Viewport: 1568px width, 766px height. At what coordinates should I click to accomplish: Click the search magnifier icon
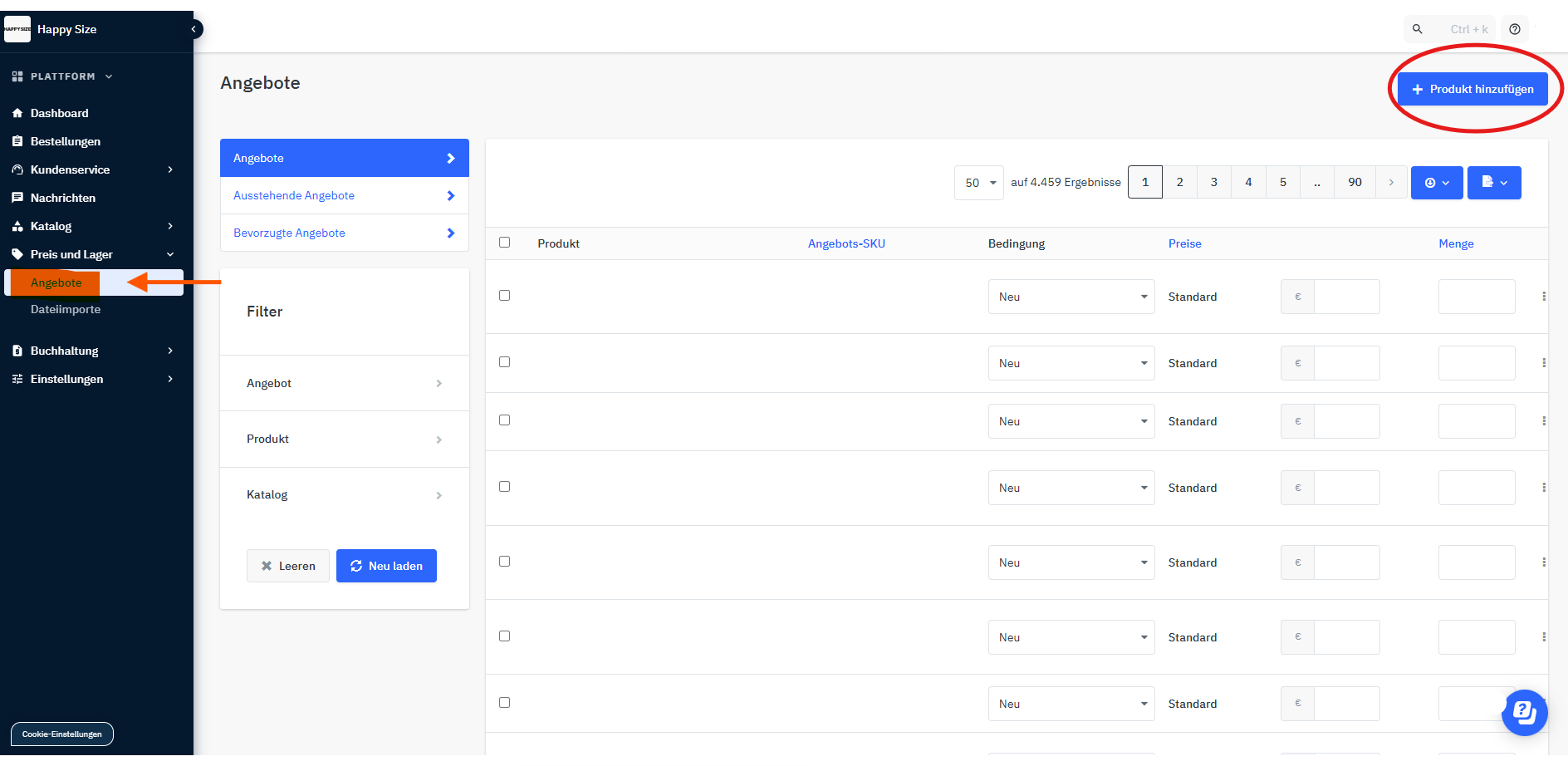tap(1418, 29)
